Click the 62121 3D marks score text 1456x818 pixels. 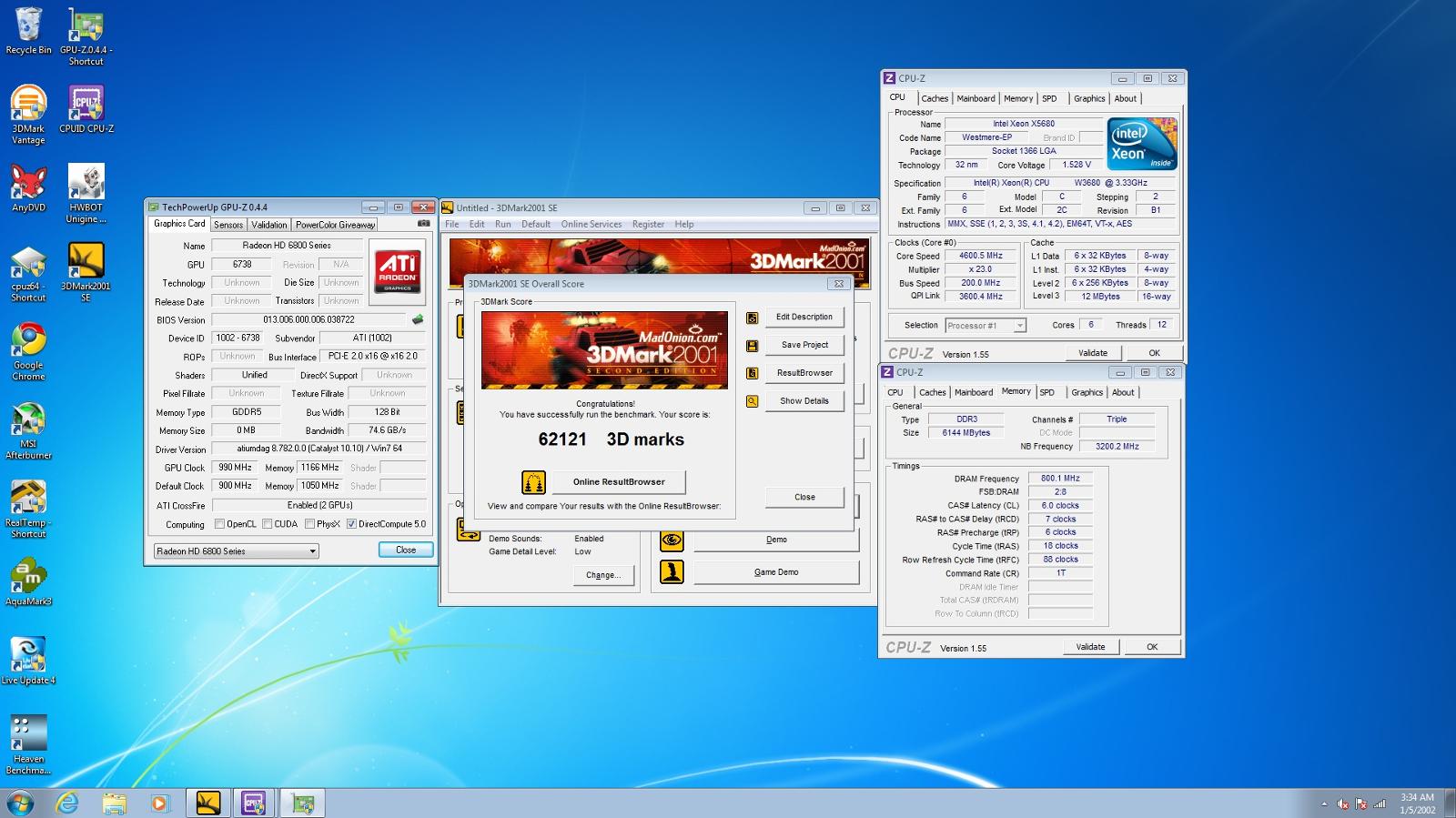[612, 439]
